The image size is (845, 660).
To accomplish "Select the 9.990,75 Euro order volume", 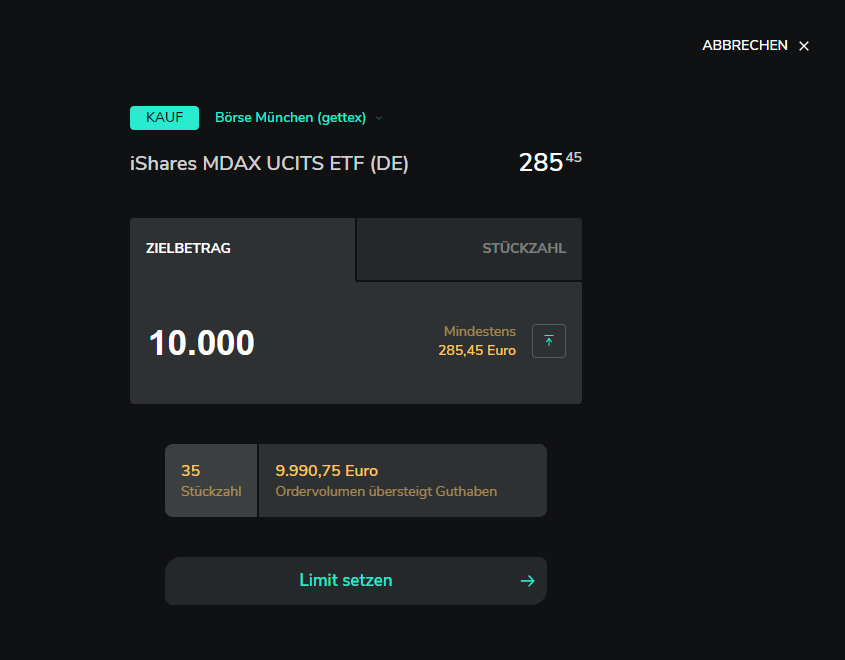I will coord(326,470).
